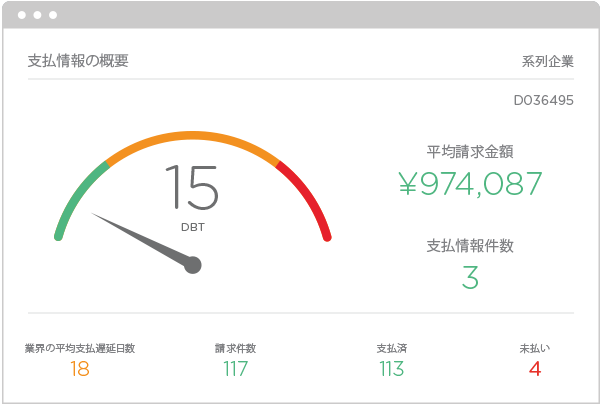This screenshot has height=404, width=600.
Task: Click the round pivot of the gauge needle
Action: coord(193,265)
